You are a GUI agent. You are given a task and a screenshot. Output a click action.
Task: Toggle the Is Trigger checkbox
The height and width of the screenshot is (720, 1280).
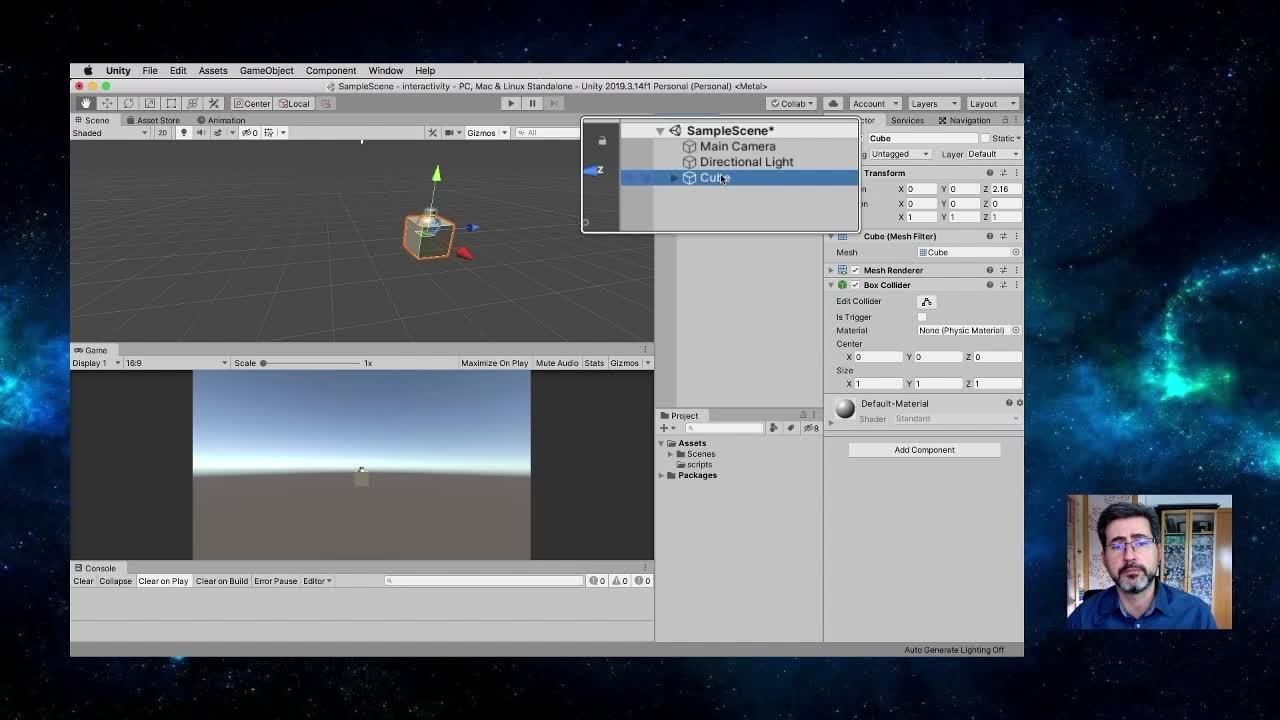coord(922,317)
